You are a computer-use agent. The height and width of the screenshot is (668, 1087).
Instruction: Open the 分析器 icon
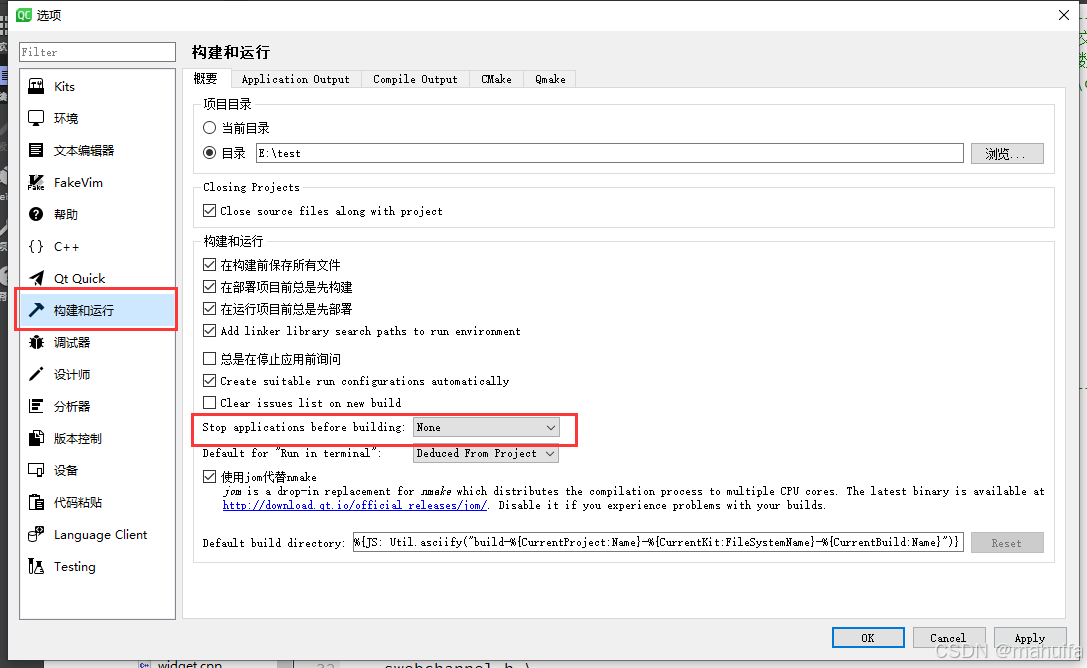tap(36, 406)
